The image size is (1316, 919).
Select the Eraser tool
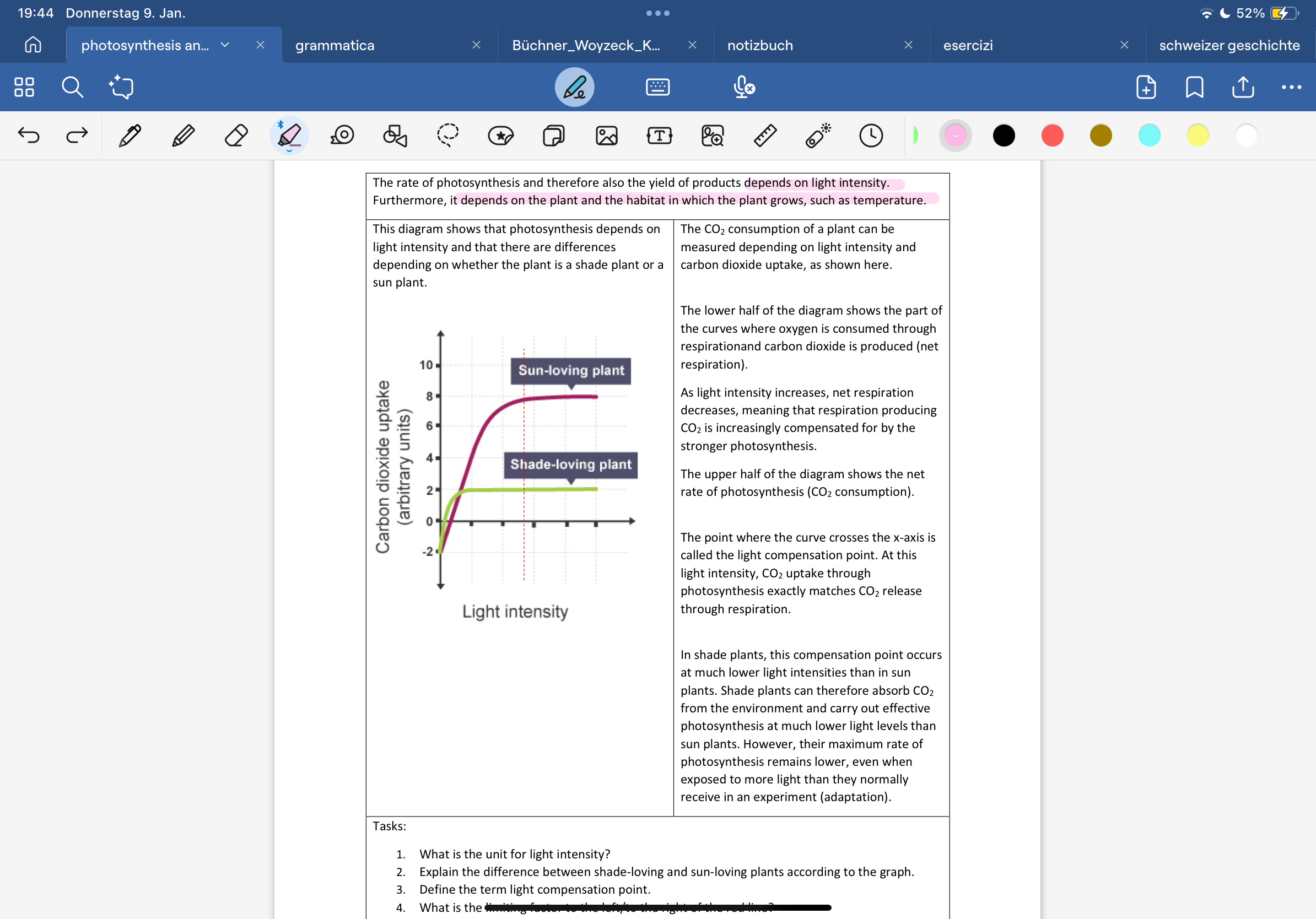point(236,136)
